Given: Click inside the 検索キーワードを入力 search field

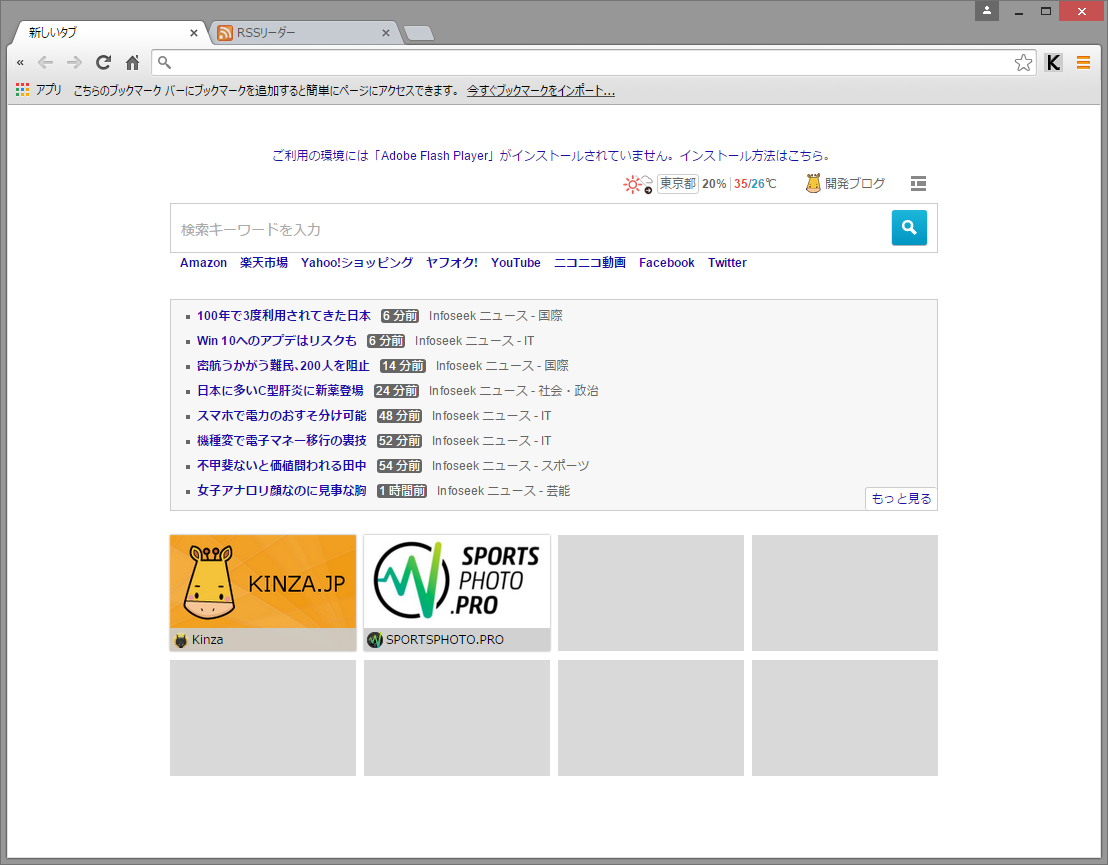Looking at the screenshot, I should click(450, 228).
